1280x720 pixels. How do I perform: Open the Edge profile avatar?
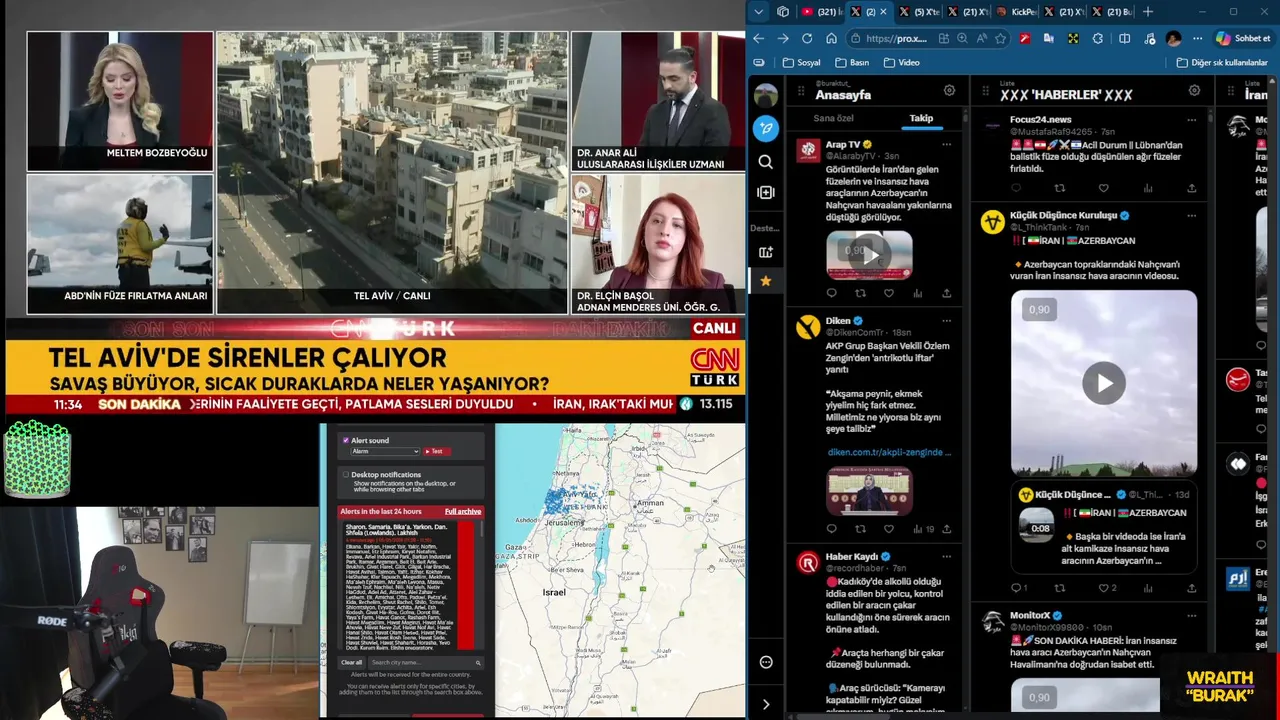click(1173, 38)
